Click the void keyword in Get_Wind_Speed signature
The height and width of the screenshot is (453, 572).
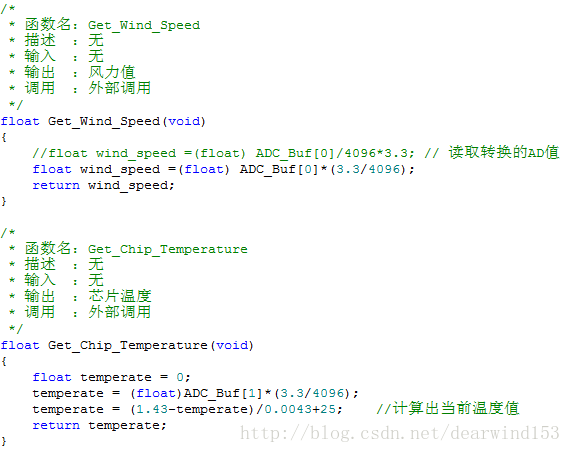click(x=184, y=121)
